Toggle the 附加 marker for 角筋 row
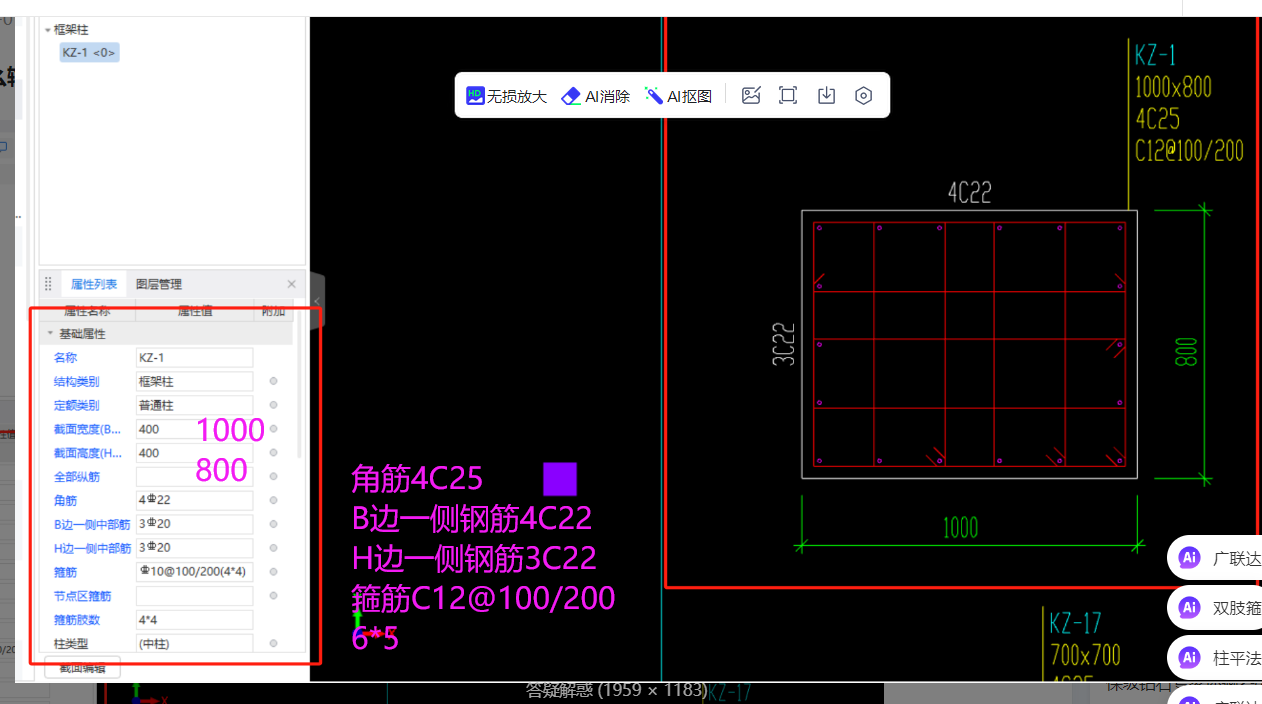 [273, 500]
